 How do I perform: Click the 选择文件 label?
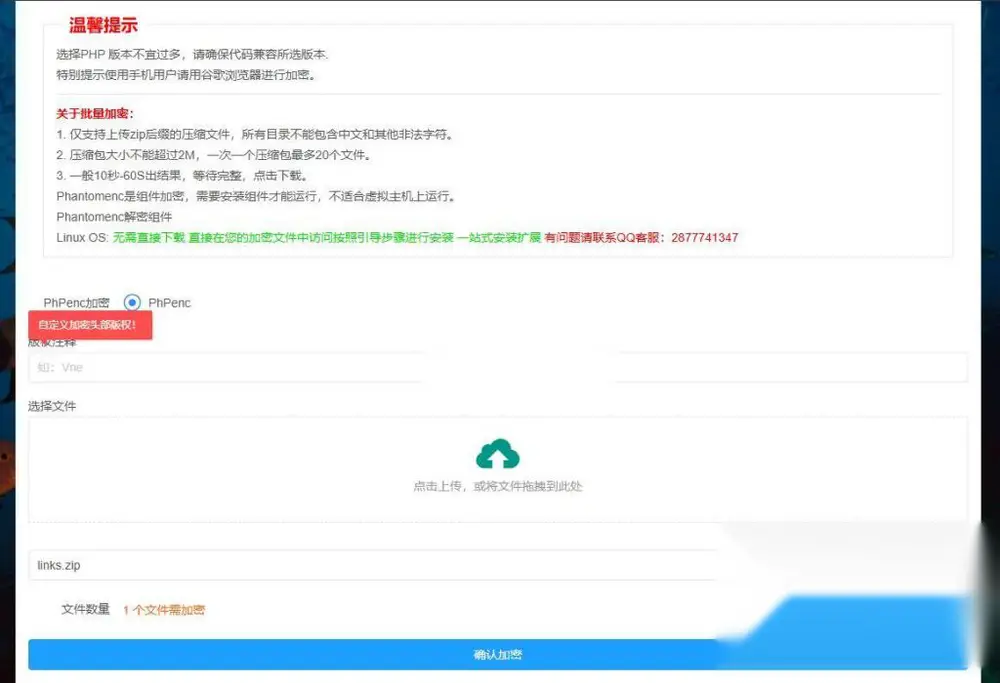pyautogui.click(x=52, y=406)
